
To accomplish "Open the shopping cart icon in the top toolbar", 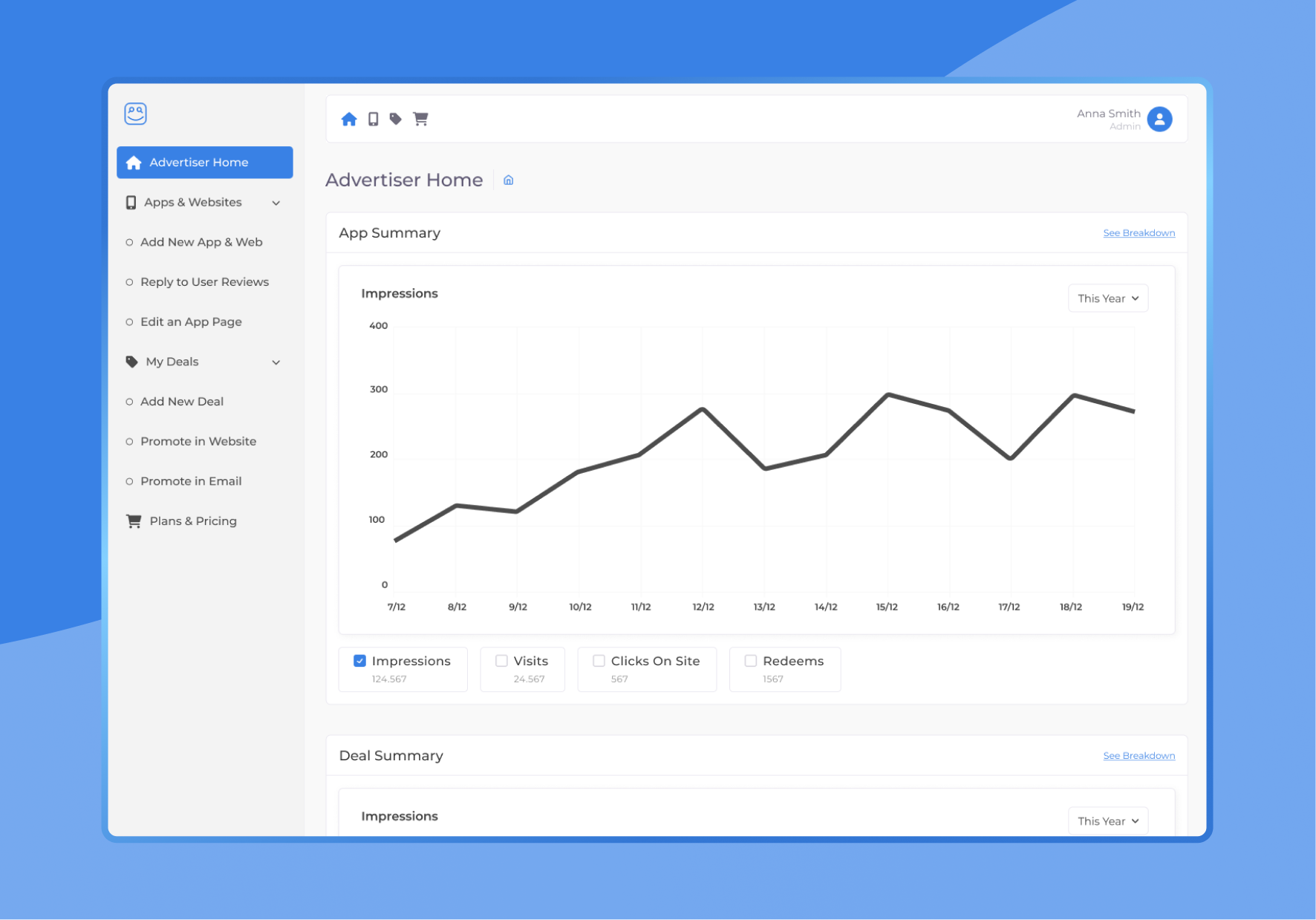I will coord(421,119).
